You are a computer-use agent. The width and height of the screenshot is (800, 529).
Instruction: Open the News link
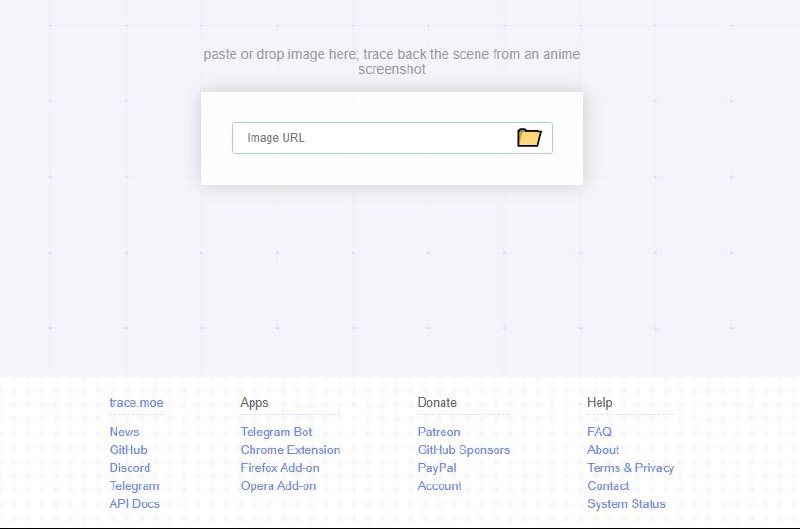pos(125,432)
